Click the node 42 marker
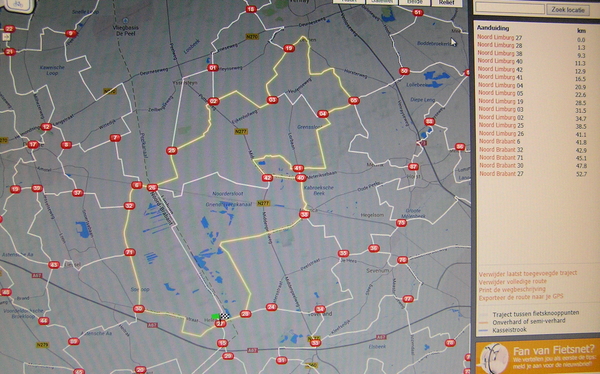The image size is (600, 374). pos(267,178)
